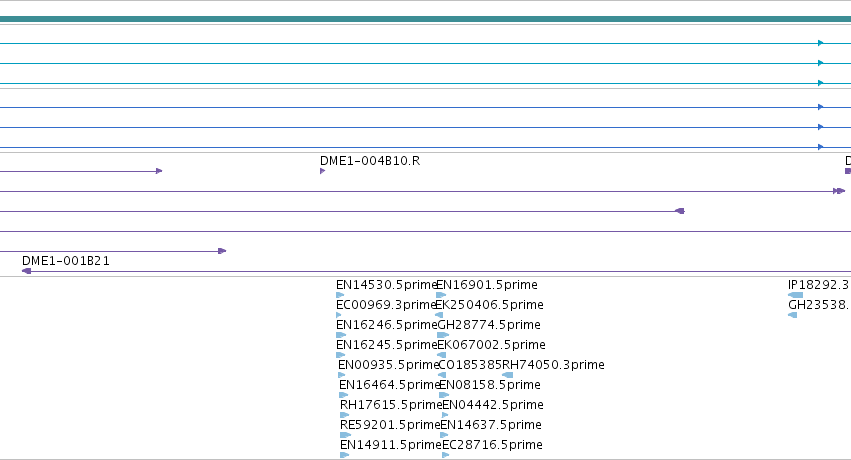This screenshot has height=460, width=851.
Task: Pick the GH28774.5prime feature label
Action: point(489,325)
